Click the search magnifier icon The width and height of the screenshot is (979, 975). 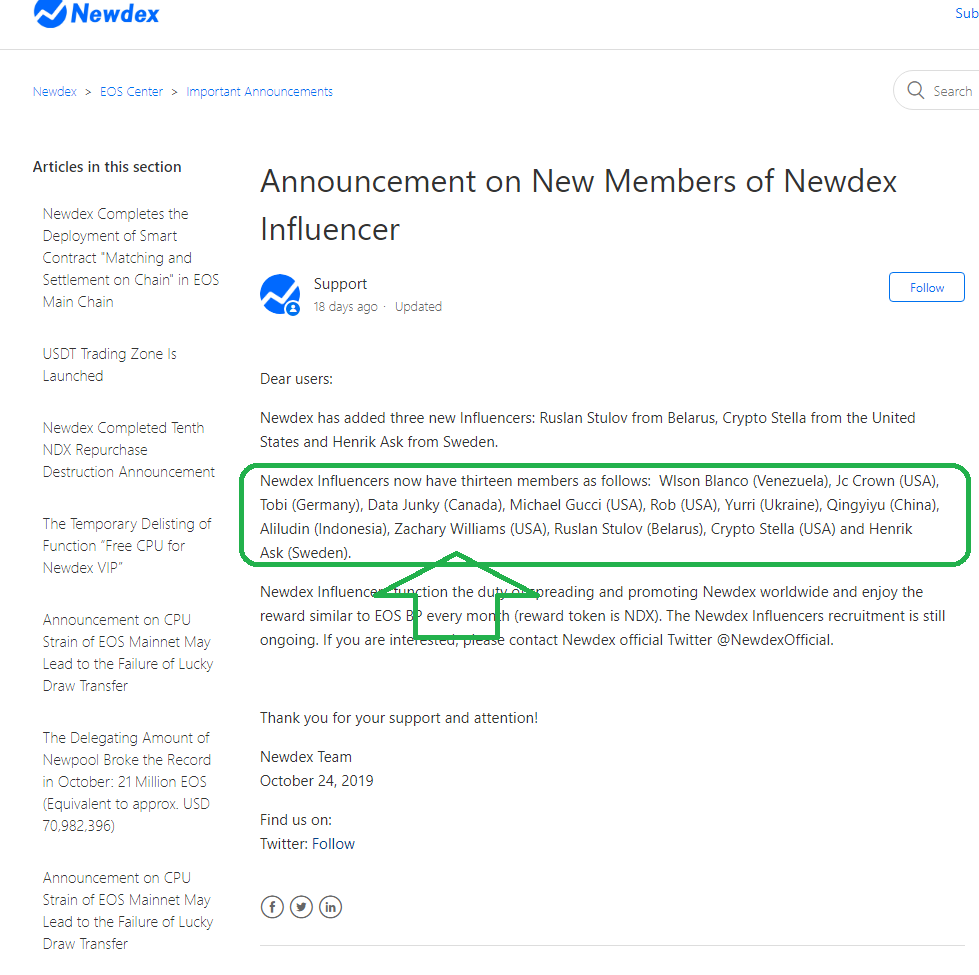(x=916, y=91)
